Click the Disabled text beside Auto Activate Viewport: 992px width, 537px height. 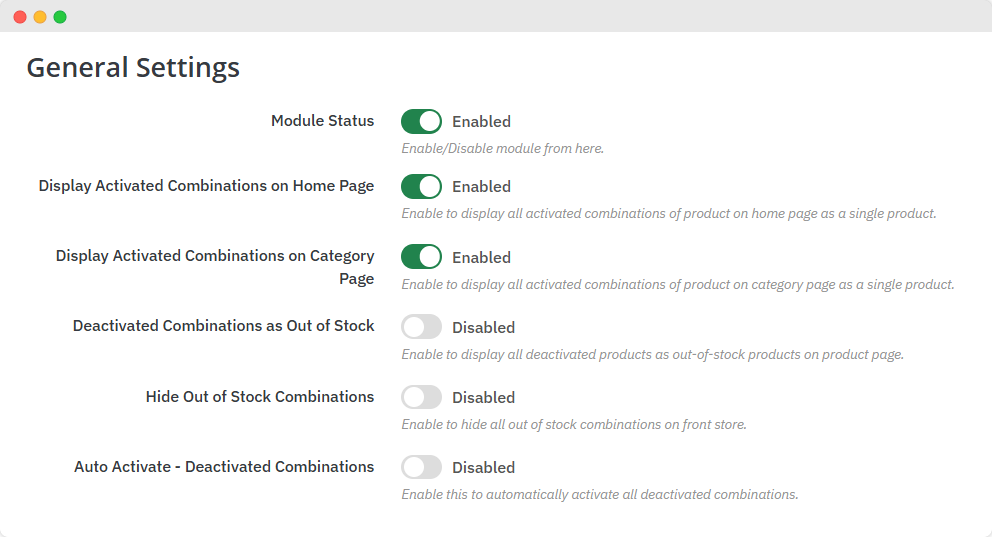(483, 468)
